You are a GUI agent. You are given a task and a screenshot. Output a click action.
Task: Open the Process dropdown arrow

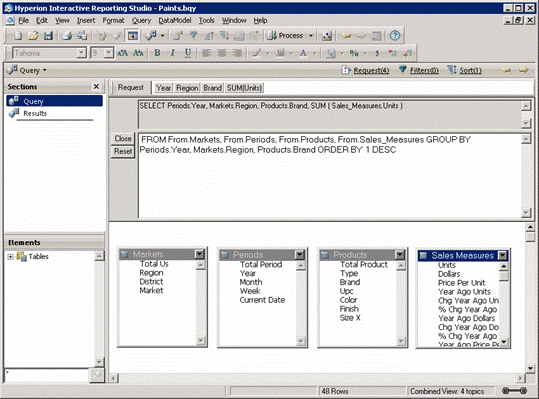point(311,35)
